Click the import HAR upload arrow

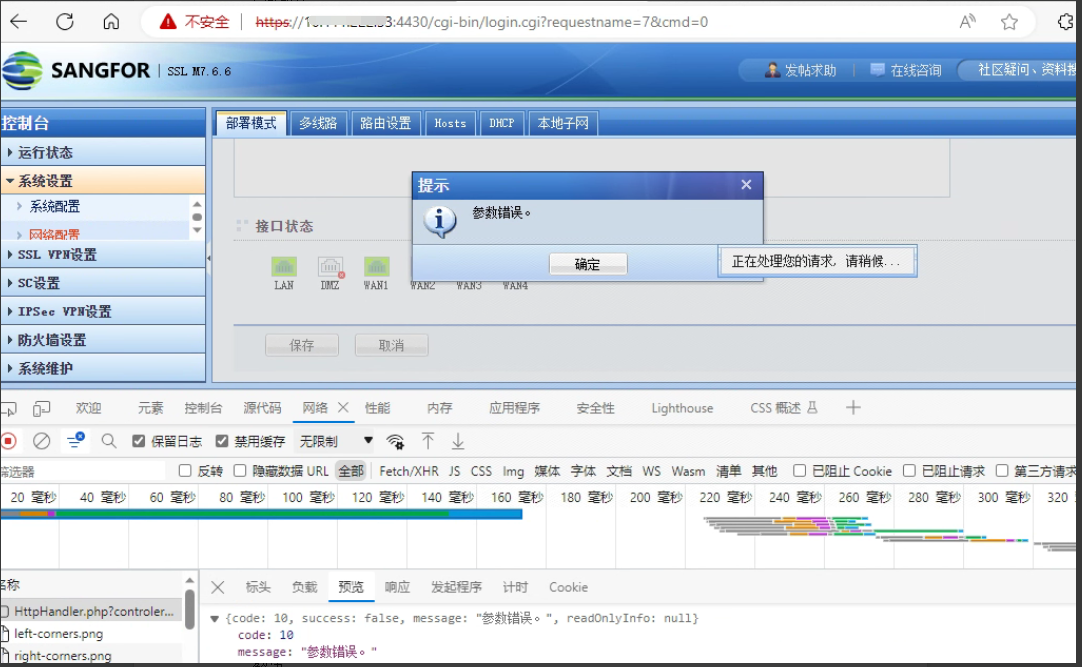coord(428,441)
